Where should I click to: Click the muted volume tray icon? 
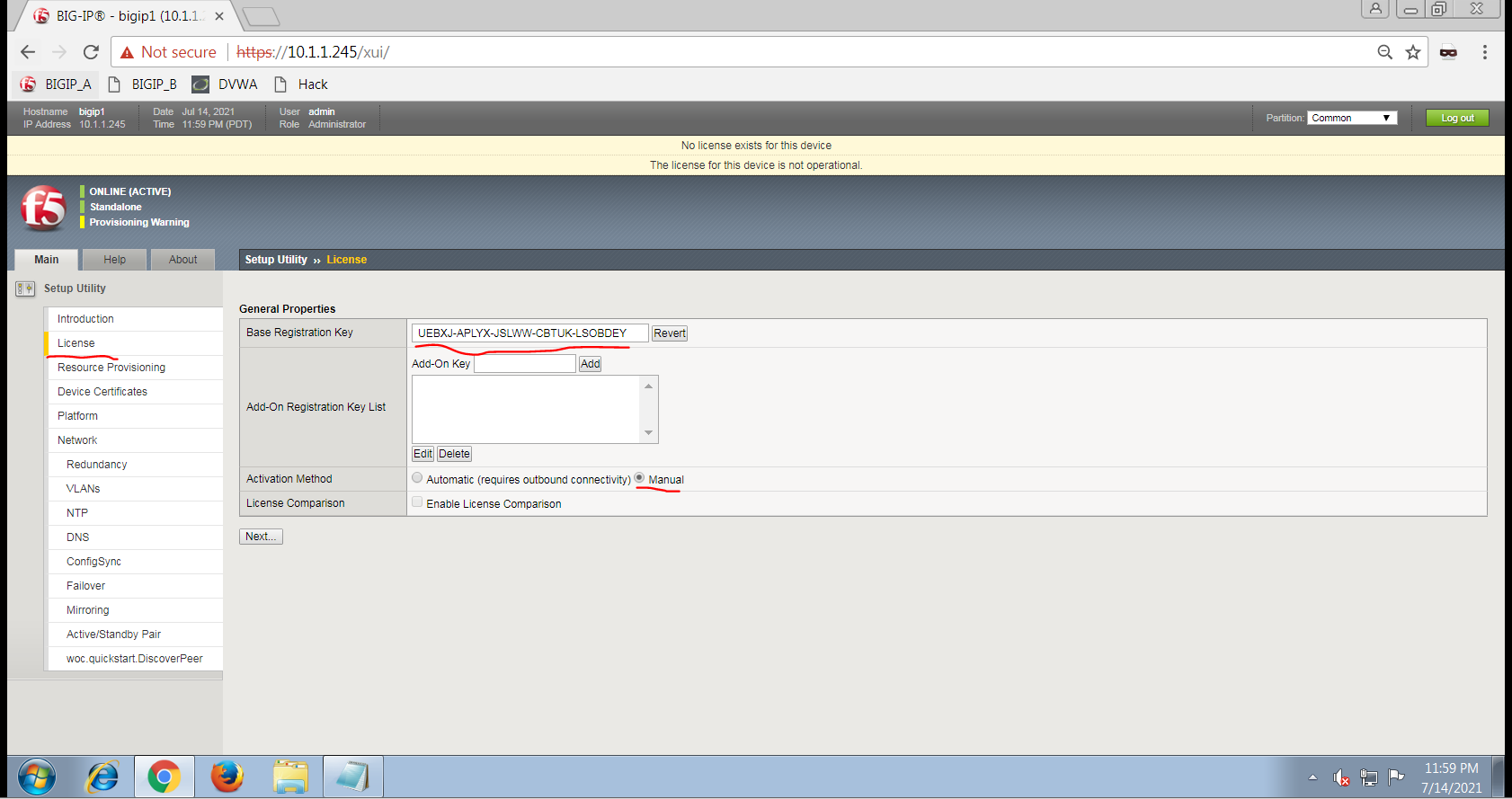click(1341, 777)
